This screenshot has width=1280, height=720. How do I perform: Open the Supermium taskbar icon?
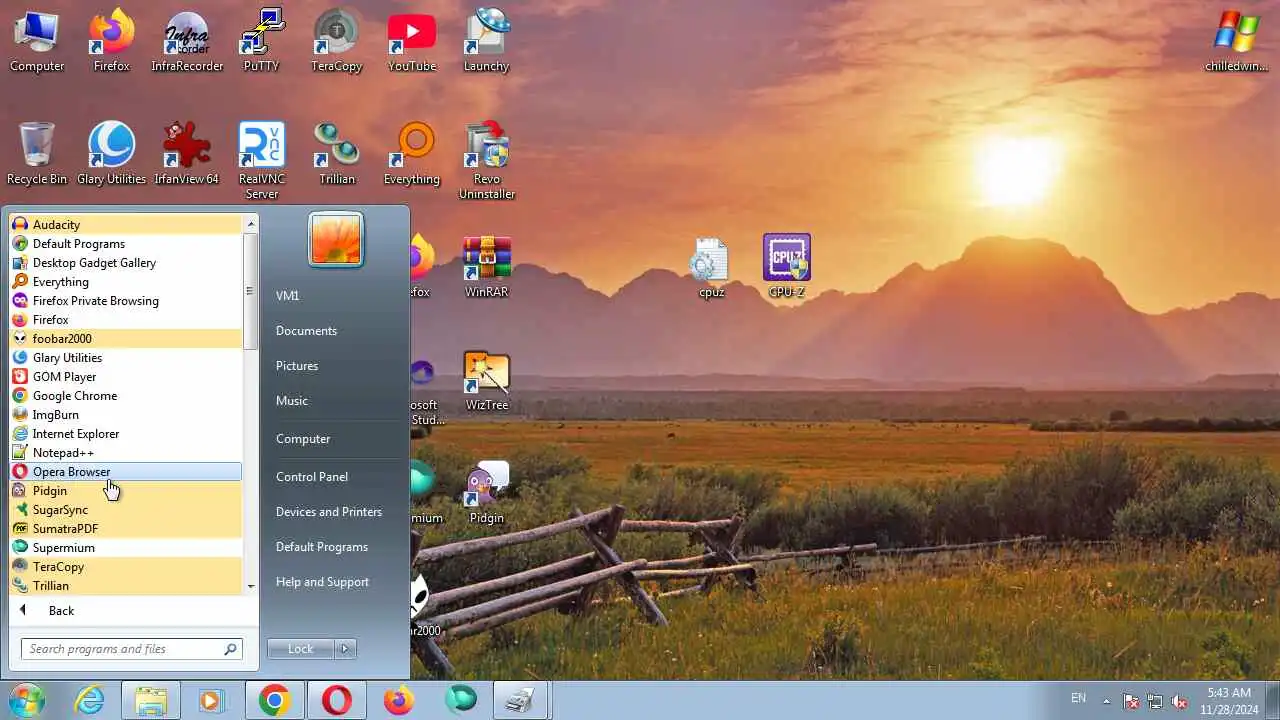click(x=460, y=701)
